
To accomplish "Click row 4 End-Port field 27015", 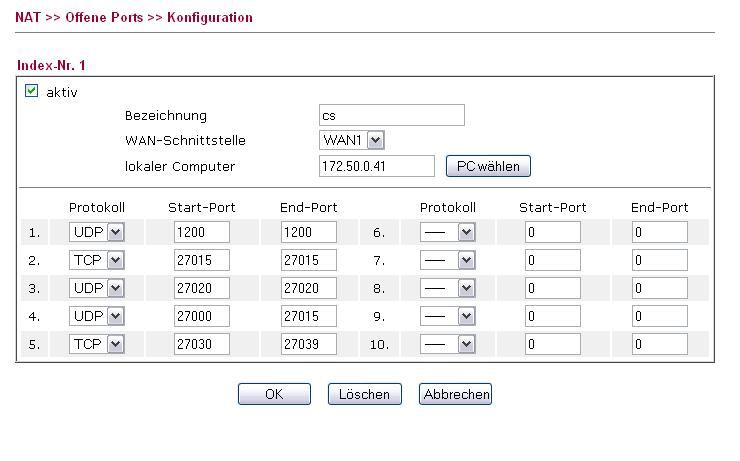I will [309, 316].
